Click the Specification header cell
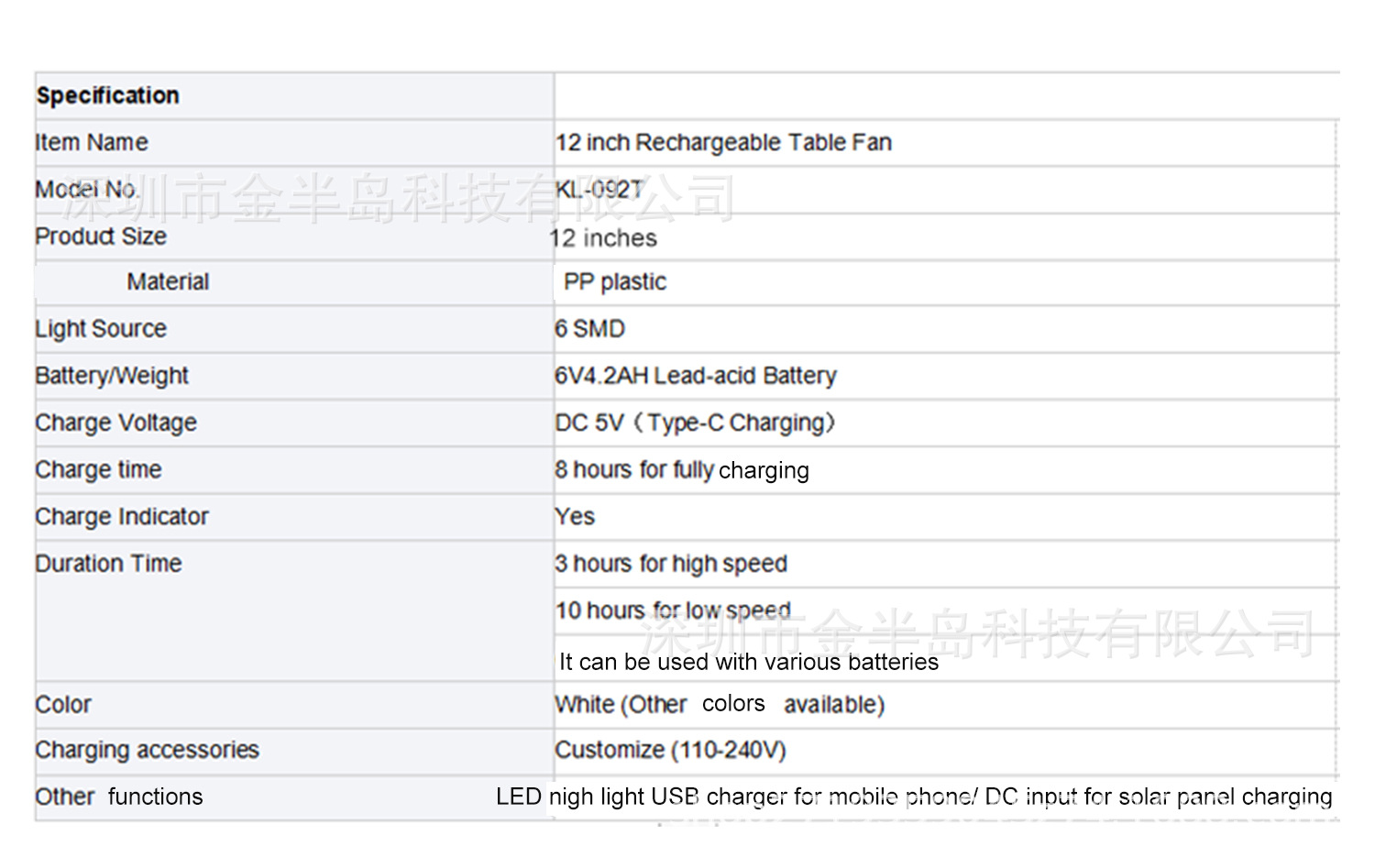The width and height of the screenshot is (1375, 868). (x=108, y=95)
